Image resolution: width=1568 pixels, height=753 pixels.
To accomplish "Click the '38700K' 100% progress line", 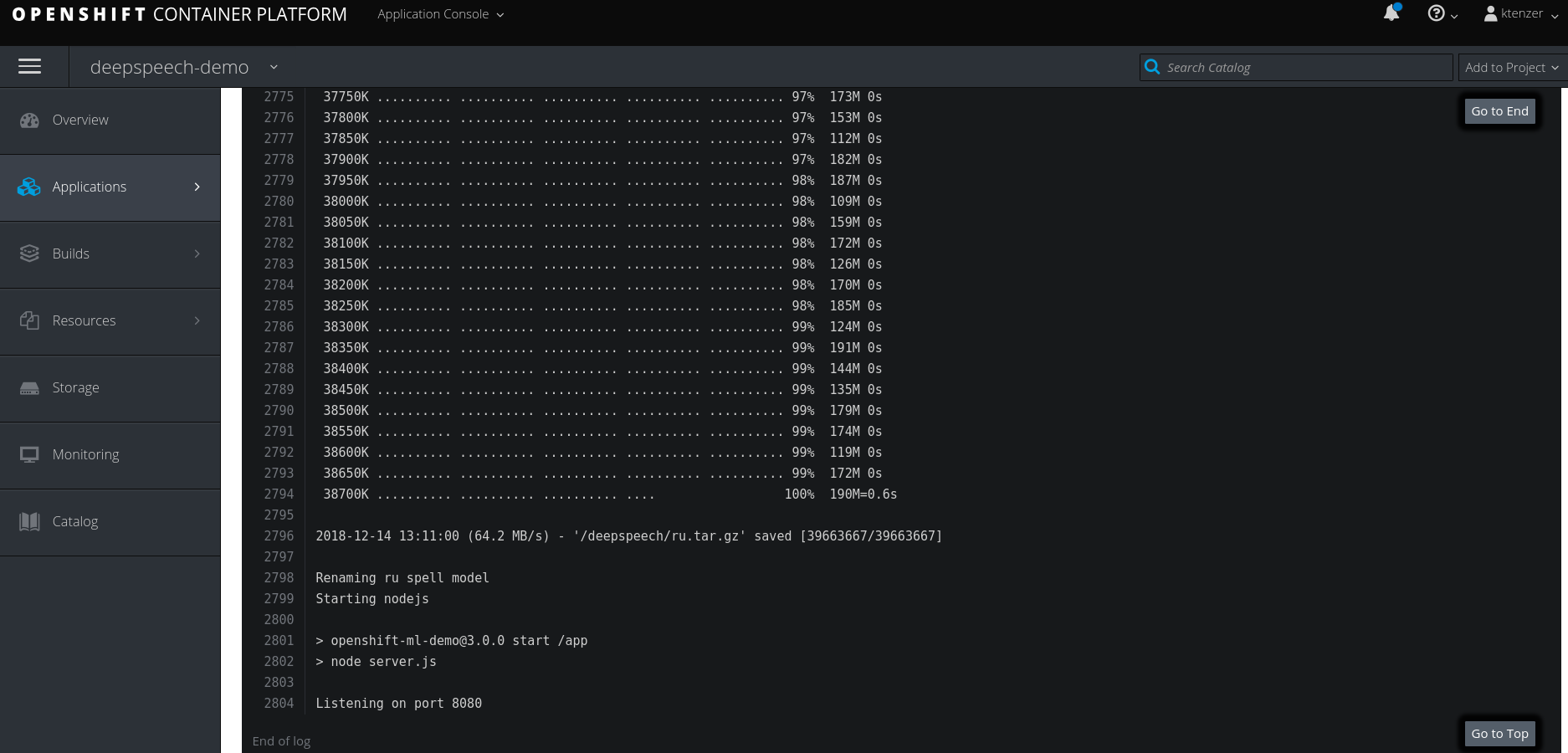I will point(610,494).
